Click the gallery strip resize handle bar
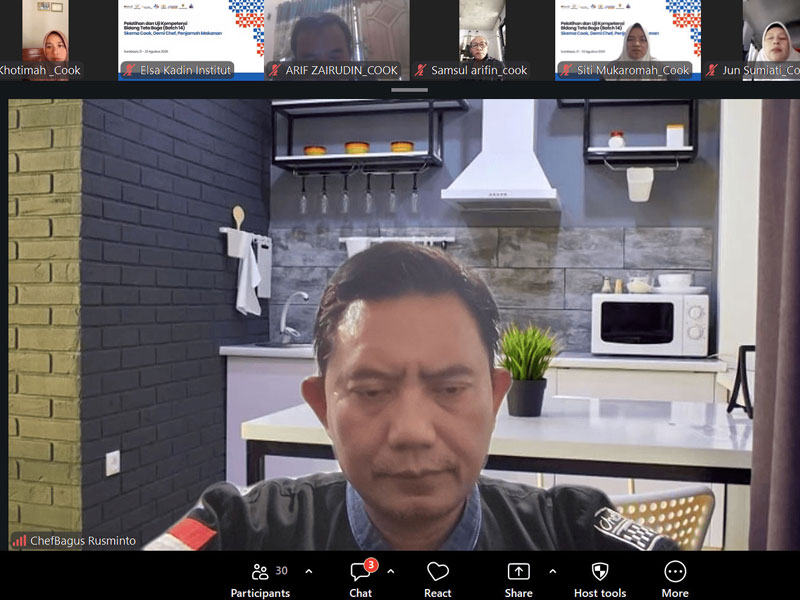This screenshot has height=600, width=800. point(409,90)
